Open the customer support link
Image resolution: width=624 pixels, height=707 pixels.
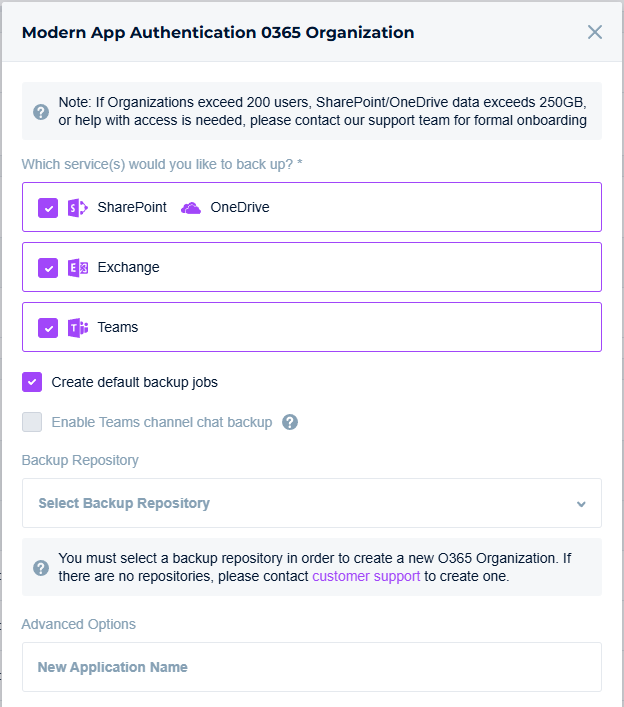coord(366,577)
